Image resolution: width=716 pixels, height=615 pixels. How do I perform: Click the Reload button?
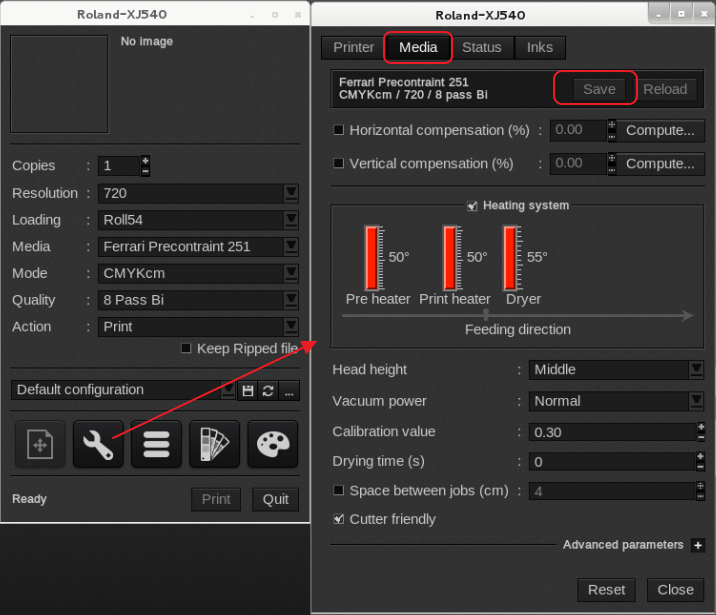(x=665, y=89)
